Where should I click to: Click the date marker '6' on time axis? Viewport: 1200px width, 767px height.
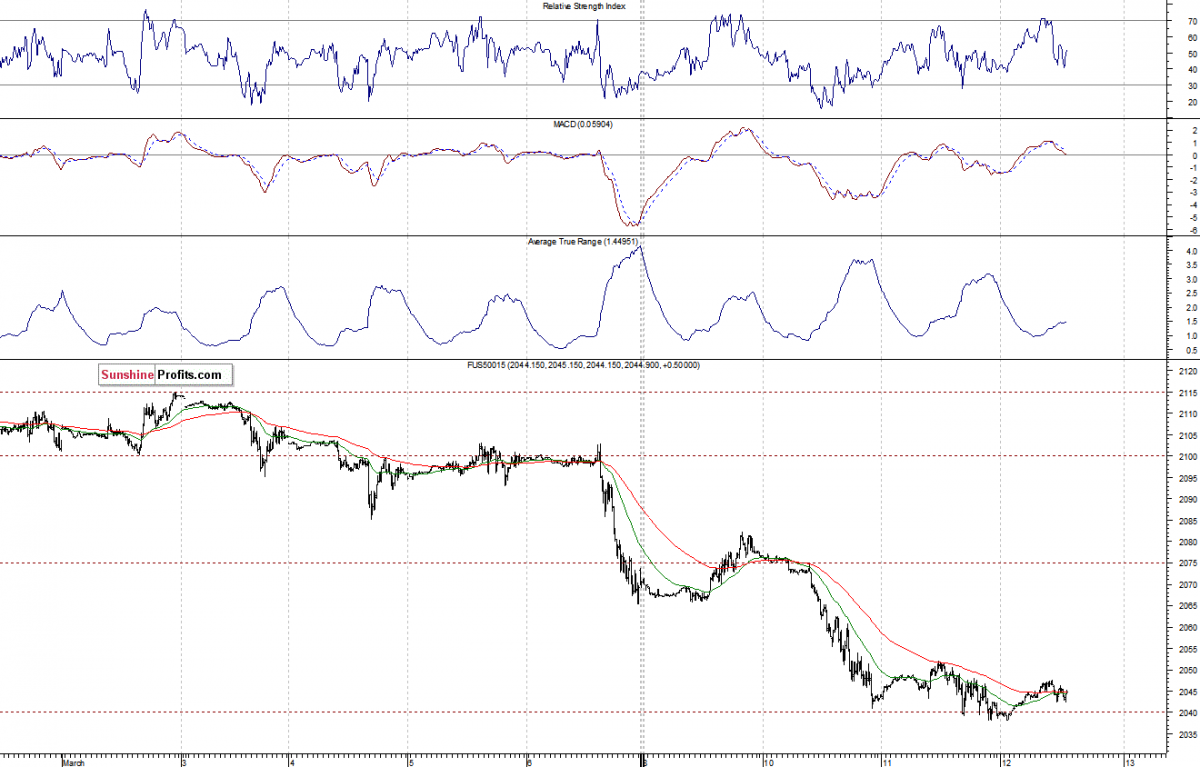529,762
